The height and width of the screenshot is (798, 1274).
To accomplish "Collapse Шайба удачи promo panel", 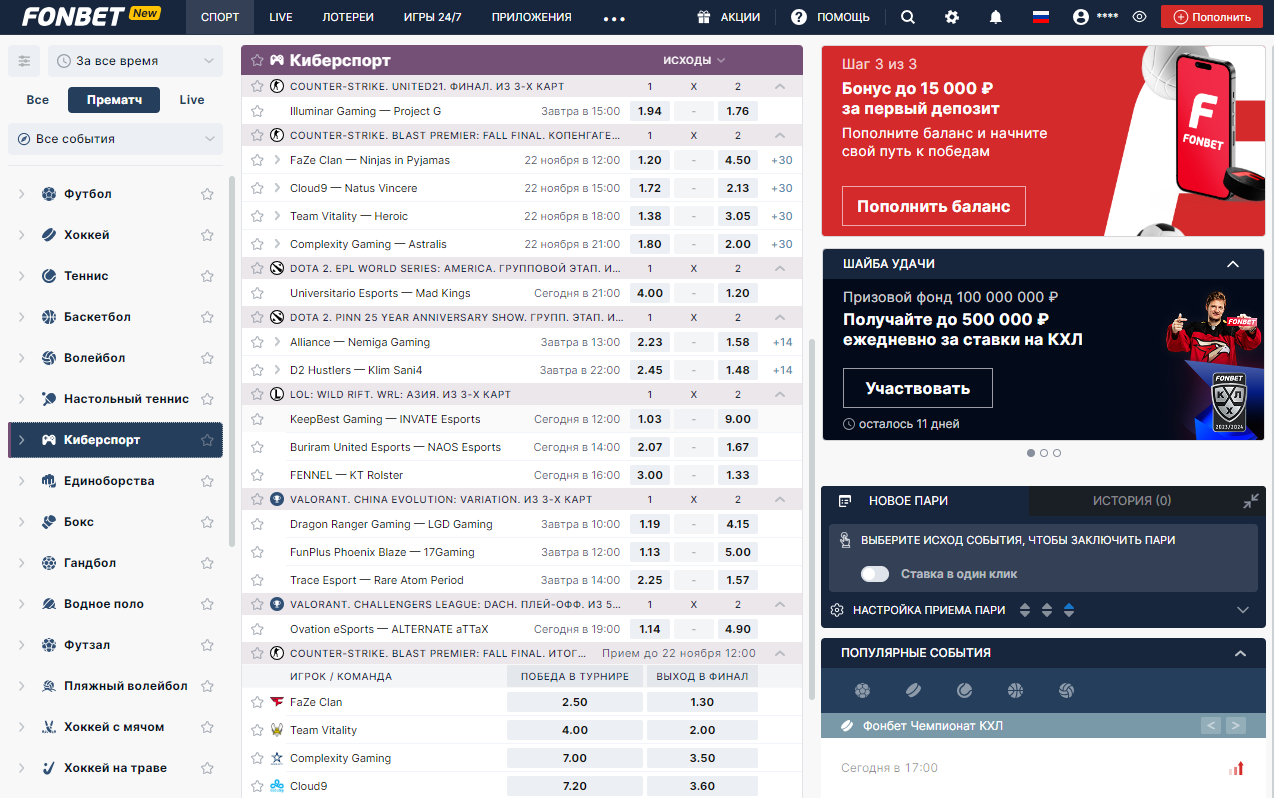I will pyautogui.click(x=1233, y=264).
